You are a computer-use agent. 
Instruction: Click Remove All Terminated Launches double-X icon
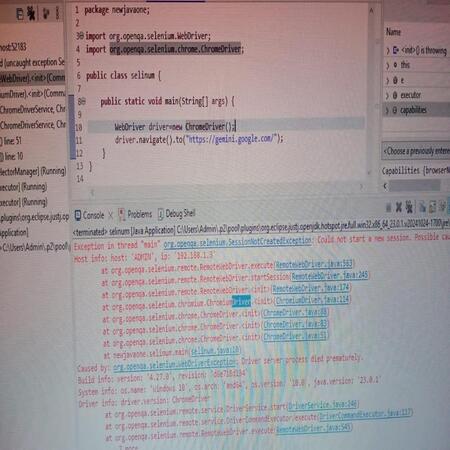pyautogui.click(x=409, y=208)
